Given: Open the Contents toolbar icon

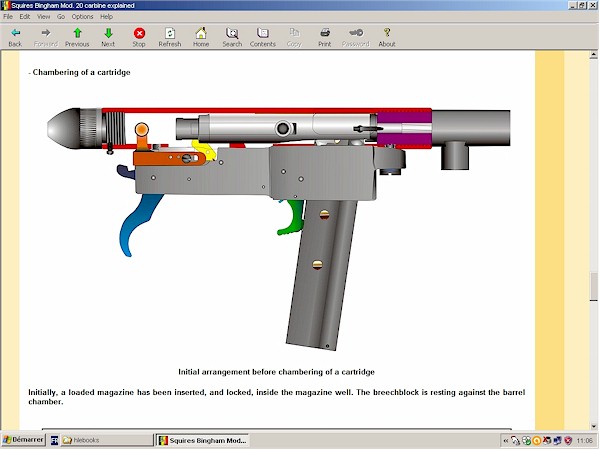Looking at the screenshot, I should 262,33.
